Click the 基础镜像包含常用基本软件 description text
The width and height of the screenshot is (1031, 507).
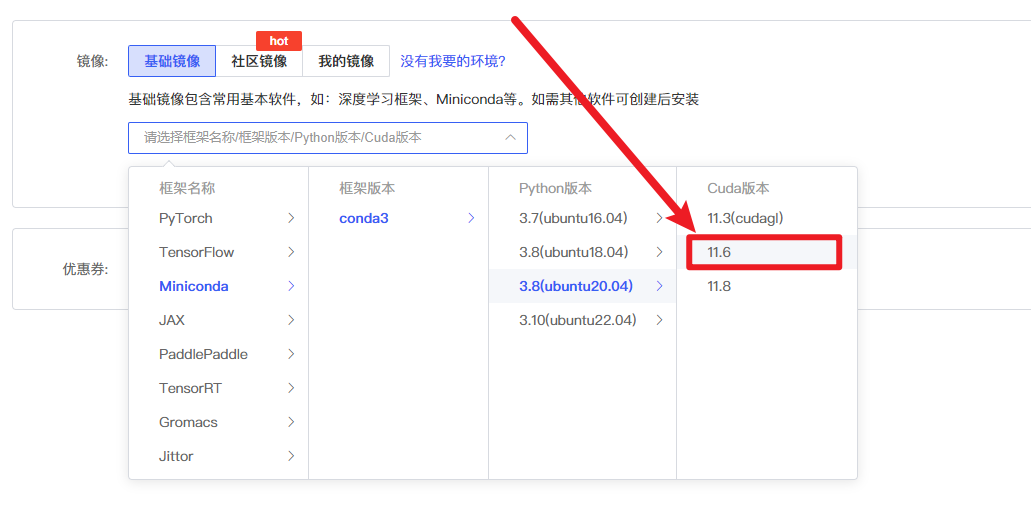(414, 100)
